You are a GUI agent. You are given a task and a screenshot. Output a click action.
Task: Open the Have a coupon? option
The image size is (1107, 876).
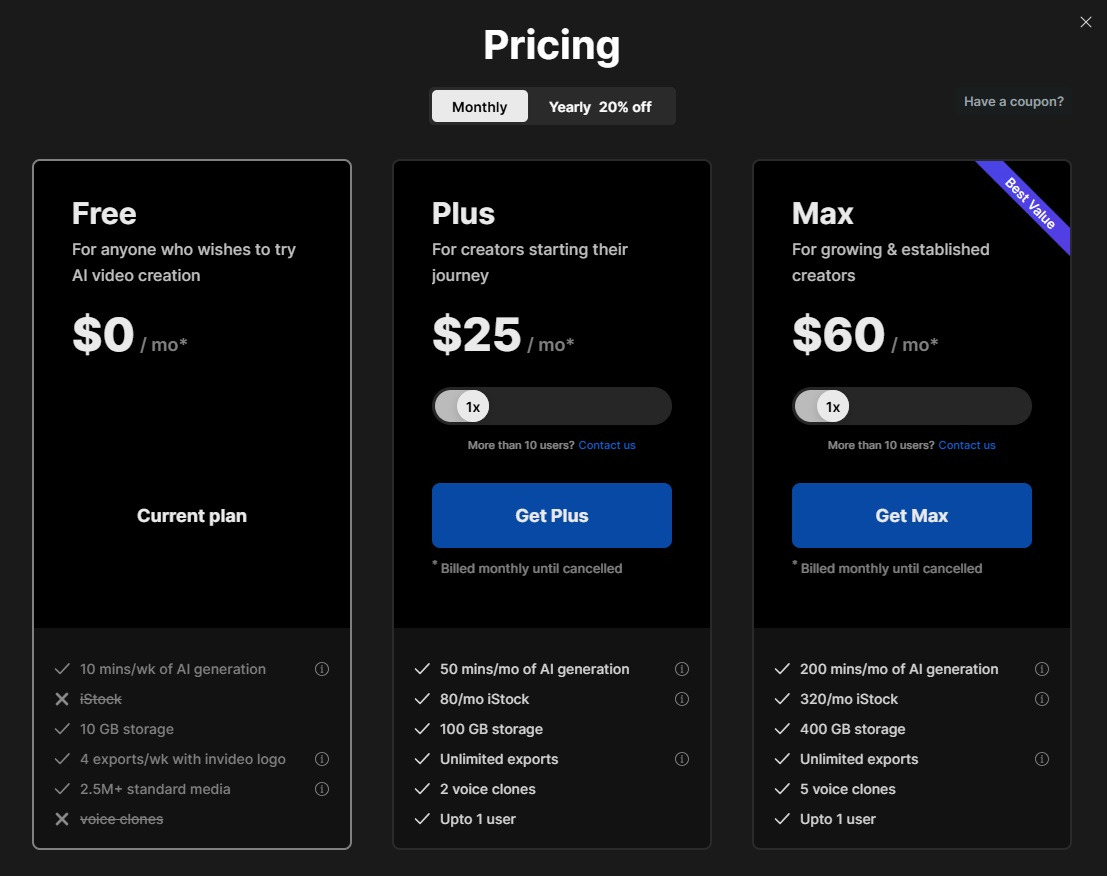point(1014,101)
